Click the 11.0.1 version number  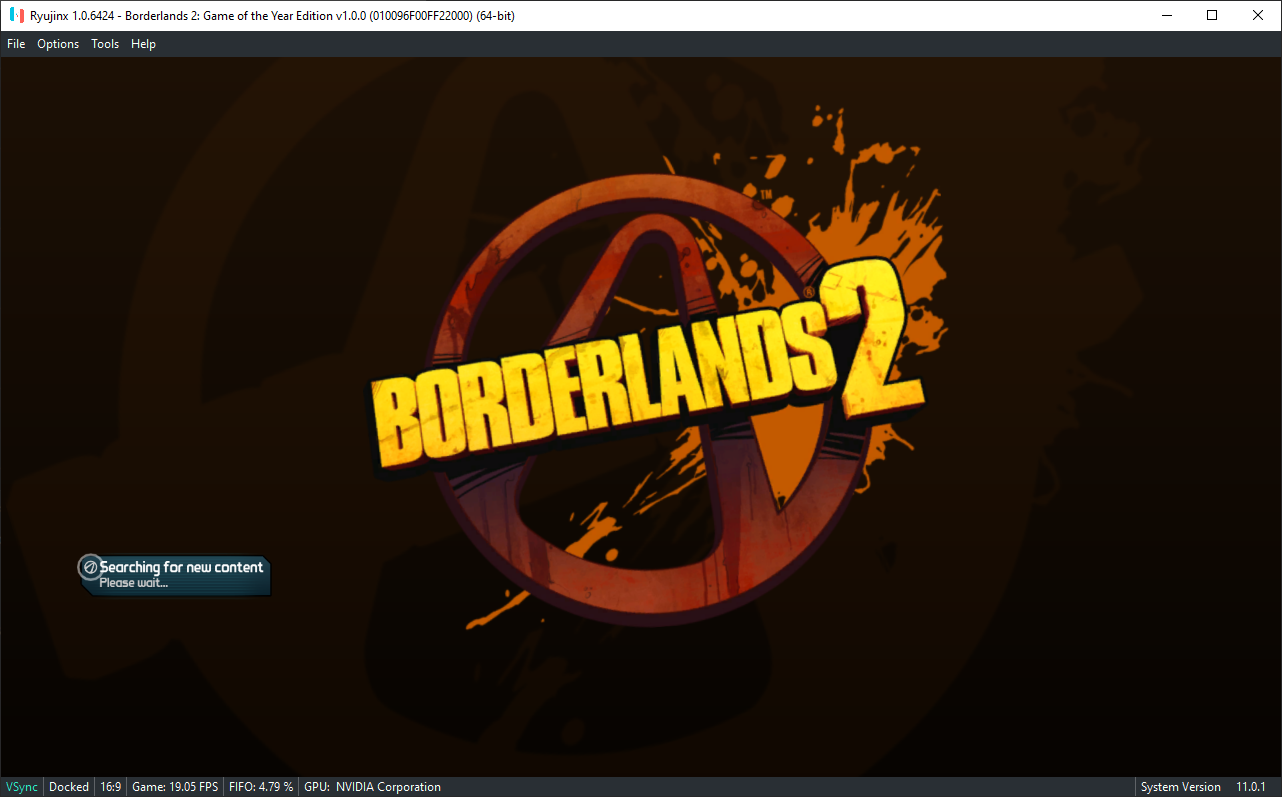(x=1253, y=787)
